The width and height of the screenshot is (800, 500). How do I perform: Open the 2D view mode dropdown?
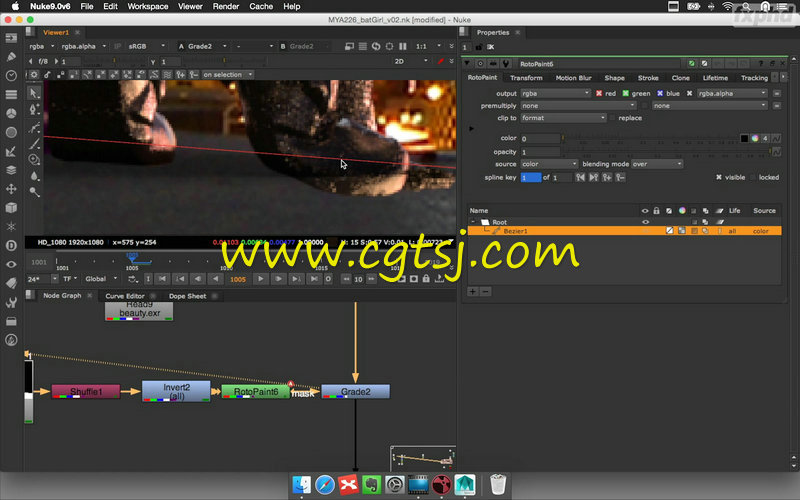[x=411, y=61]
